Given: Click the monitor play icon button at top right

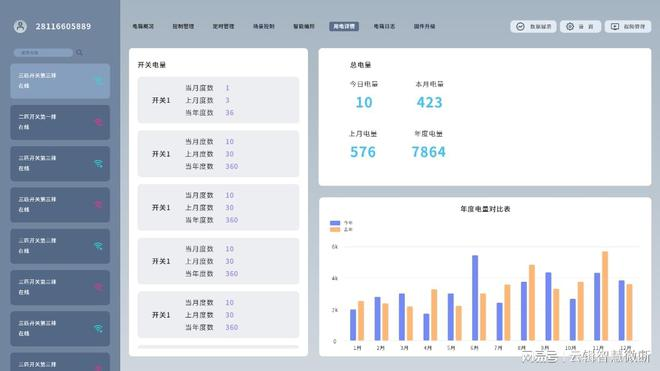Looking at the screenshot, I should (615, 27).
